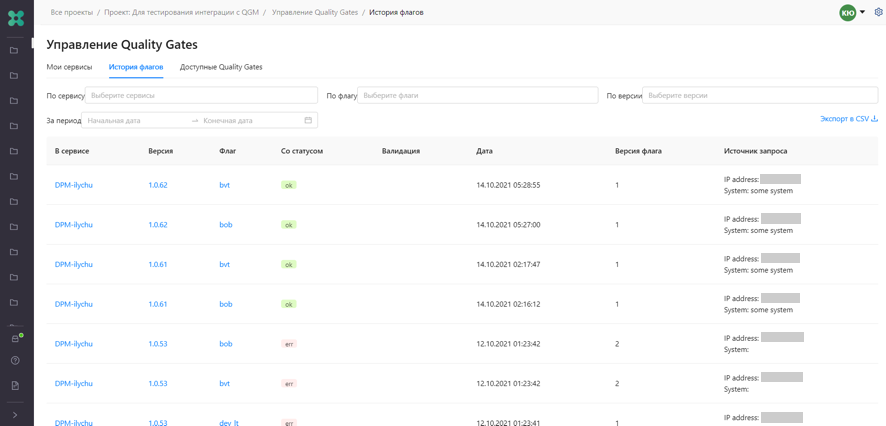Screen dimensions: 886x426
Task: Go to 'Все проекты' breadcrumb
Action: [x=72, y=13]
